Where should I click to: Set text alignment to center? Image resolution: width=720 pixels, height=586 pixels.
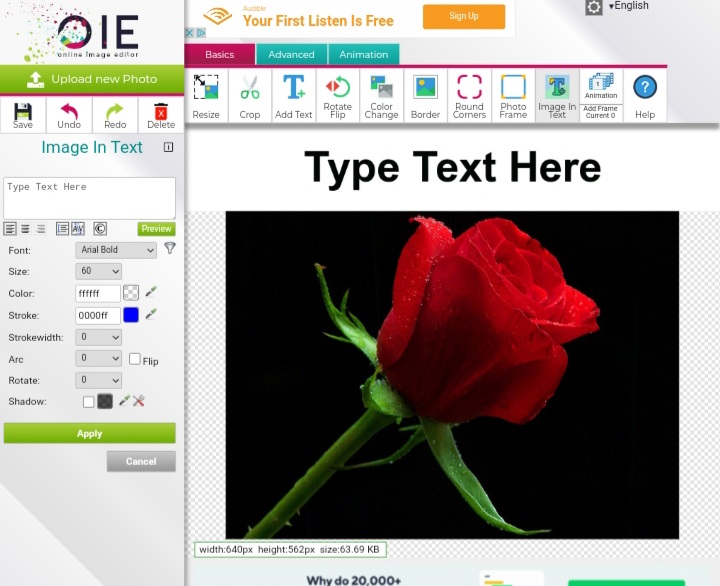[x=25, y=229]
